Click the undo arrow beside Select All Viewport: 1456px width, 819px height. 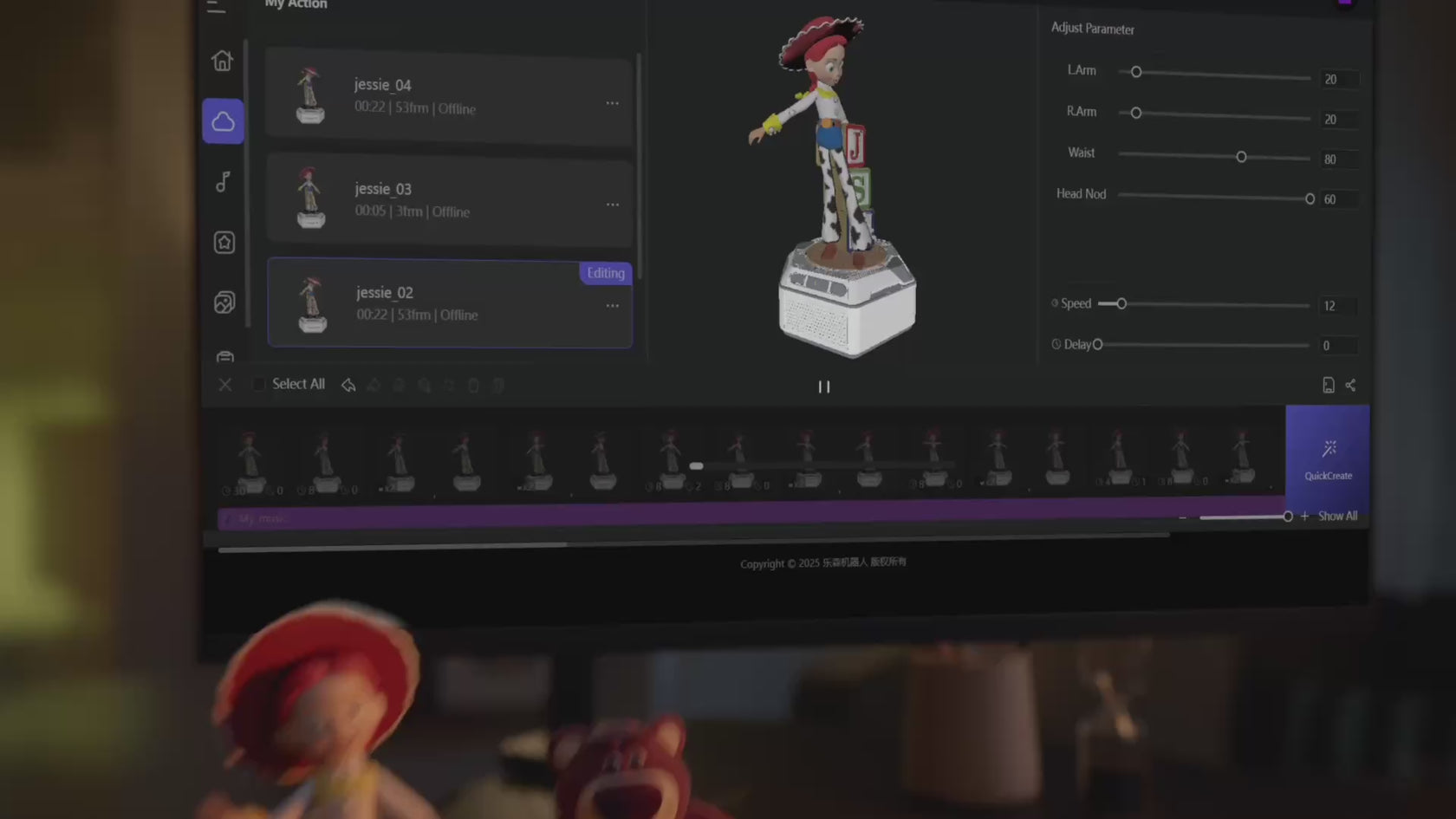click(x=348, y=385)
